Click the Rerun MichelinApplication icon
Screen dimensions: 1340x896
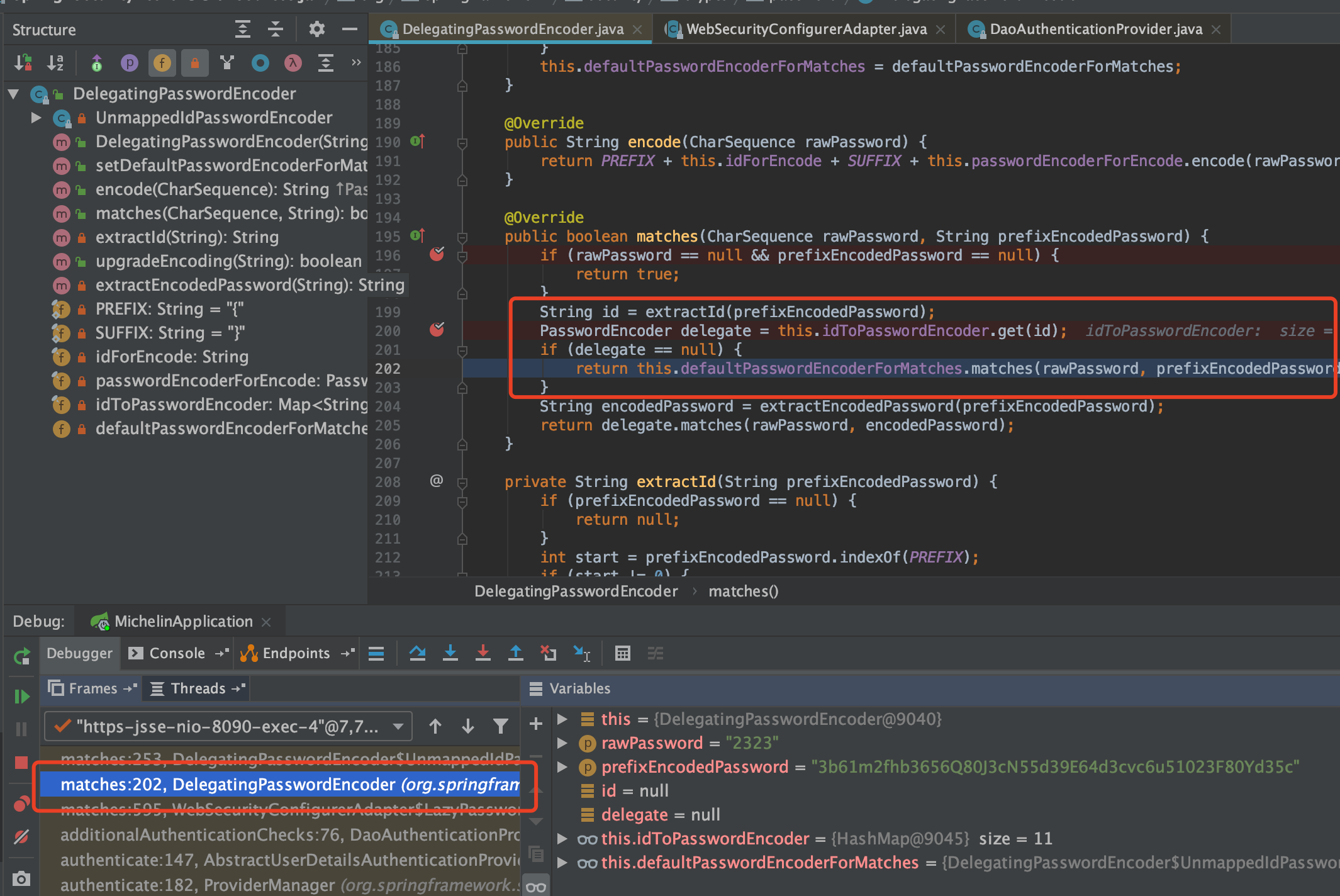[x=21, y=657]
